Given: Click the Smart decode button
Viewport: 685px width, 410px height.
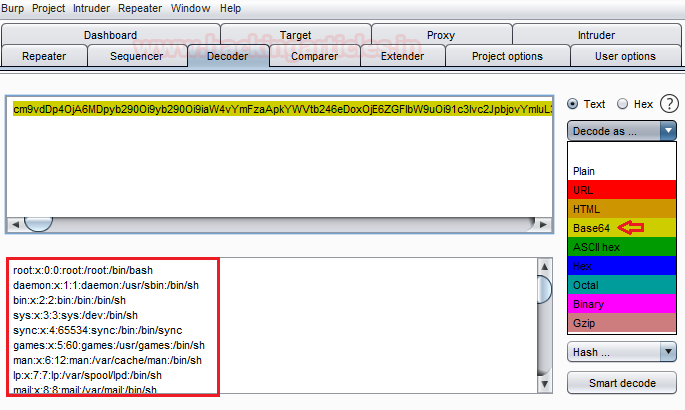Looking at the screenshot, I should (x=622, y=383).
